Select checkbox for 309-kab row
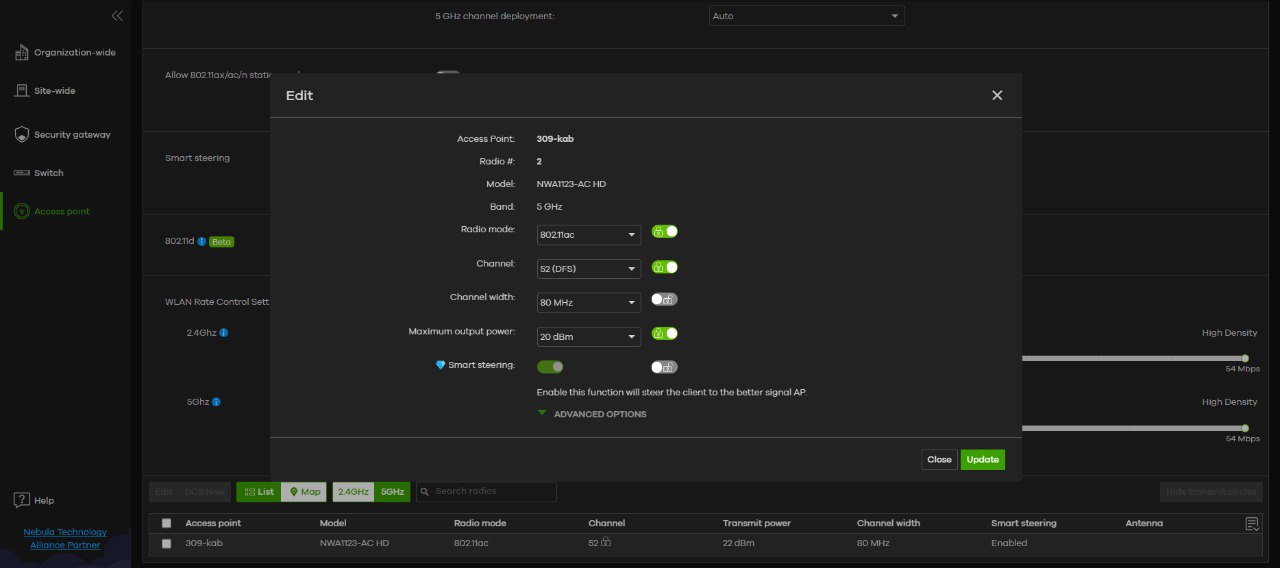This screenshot has height=568, width=1280. click(166, 543)
